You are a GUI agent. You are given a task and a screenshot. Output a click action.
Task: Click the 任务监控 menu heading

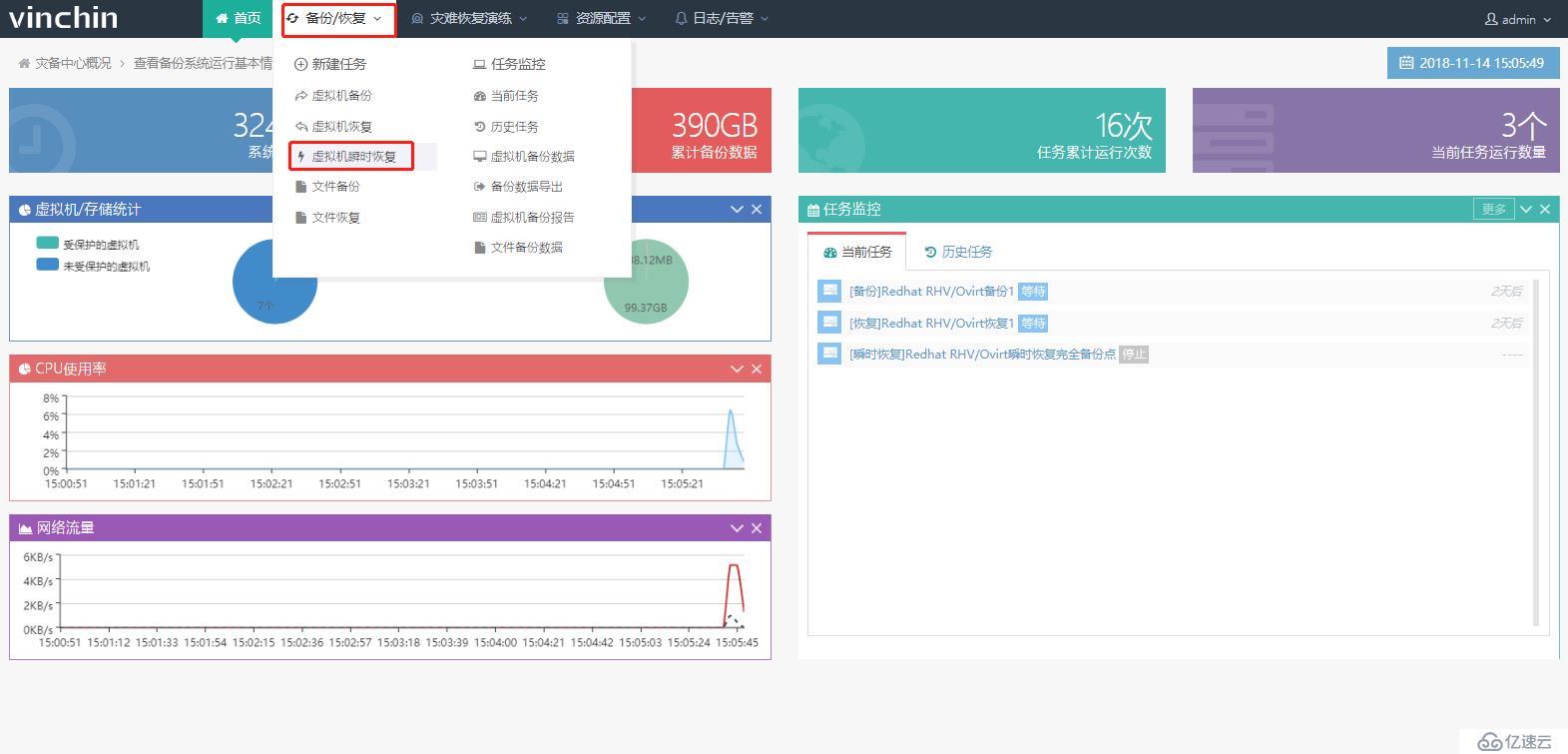(x=509, y=64)
